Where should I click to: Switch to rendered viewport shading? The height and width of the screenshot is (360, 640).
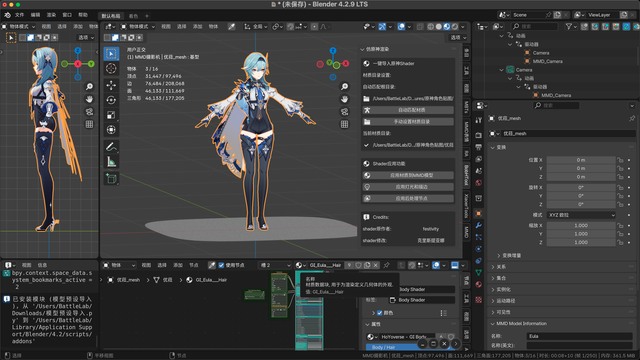(455, 27)
